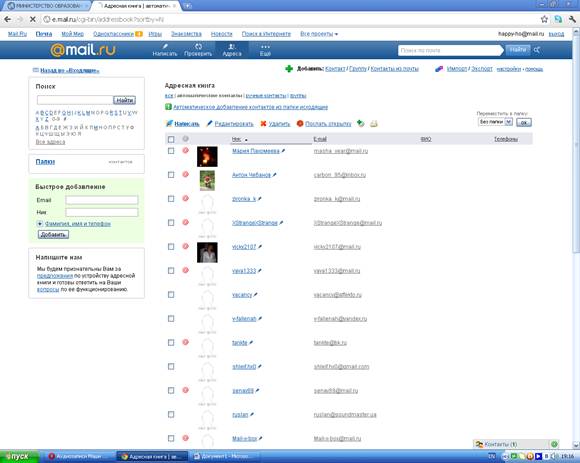This screenshot has width=580, height=463.
Task: Click the green status icon in Контакты widget
Action: point(554,444)
